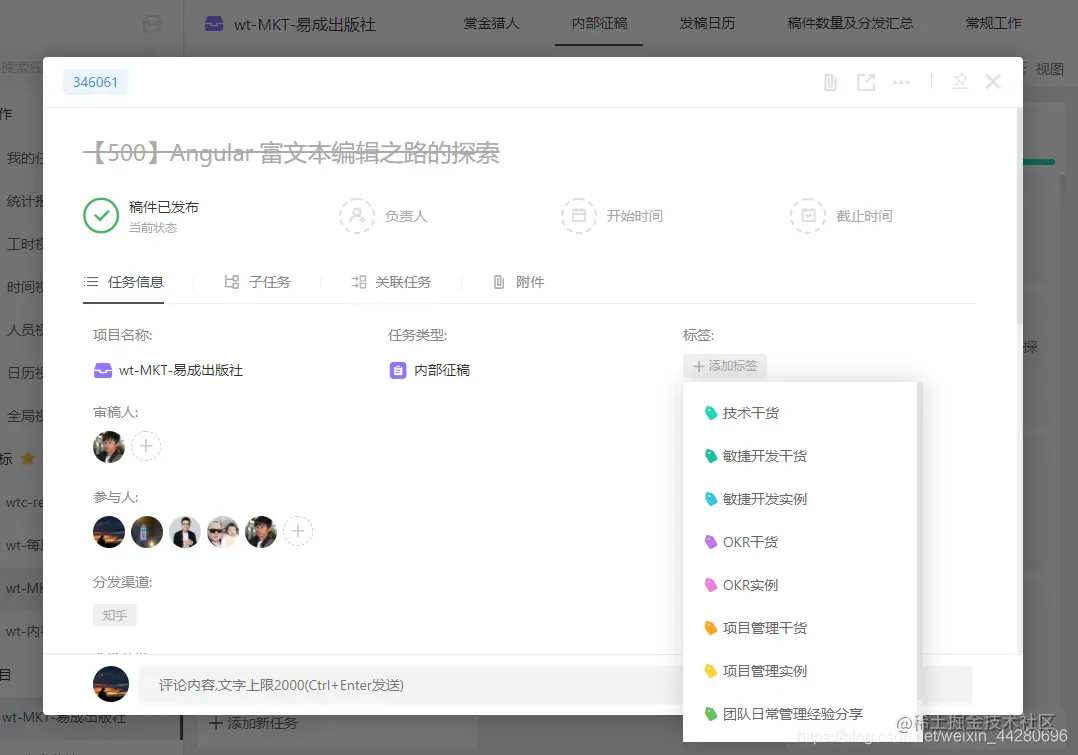
Task: Open the add reviewer plus icon
Action: tap(146, 446)
